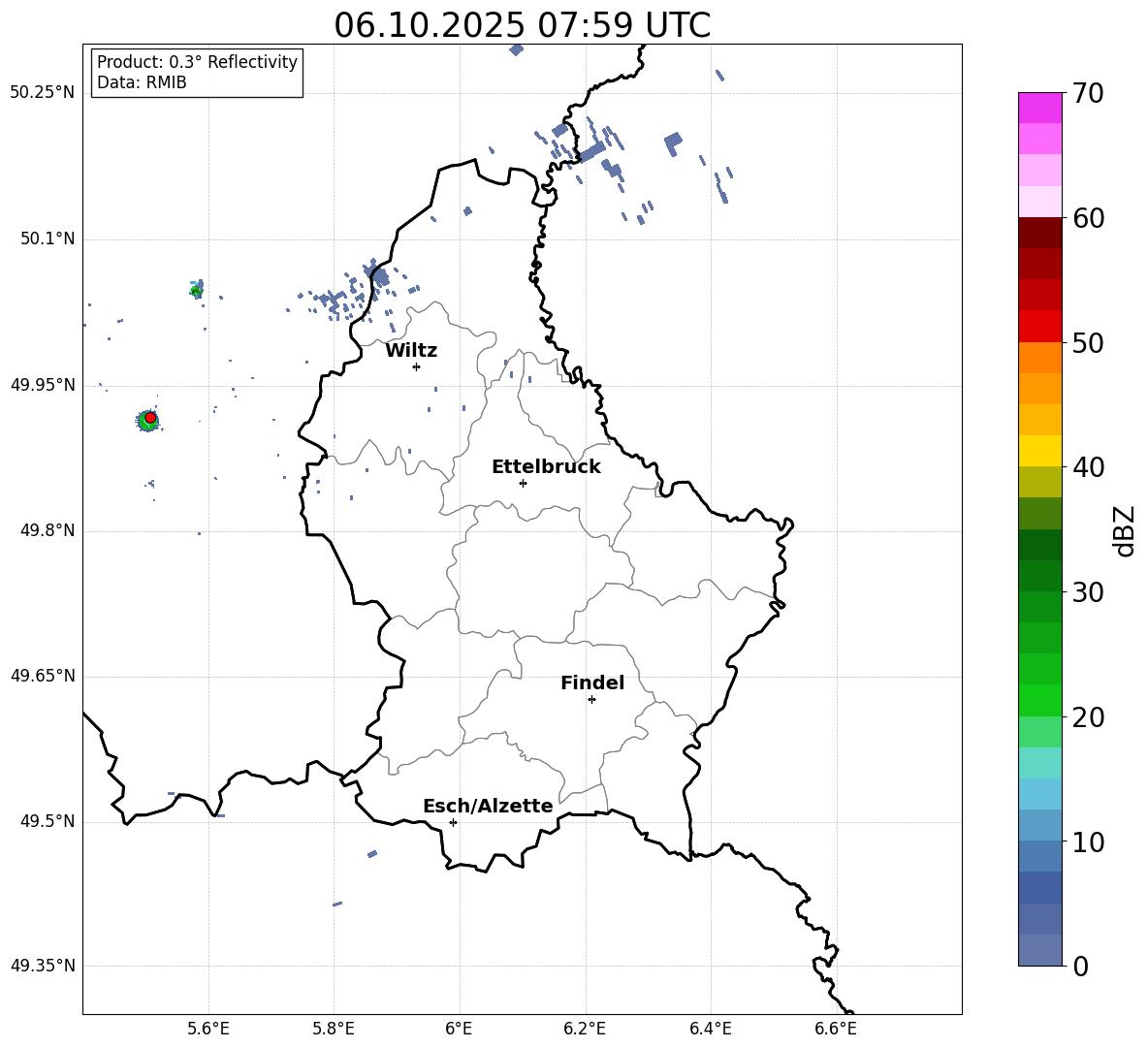The image size is (1148, 1048).
Task: Click the bright green colorbar segment above 20
Action: (1039, 700)
